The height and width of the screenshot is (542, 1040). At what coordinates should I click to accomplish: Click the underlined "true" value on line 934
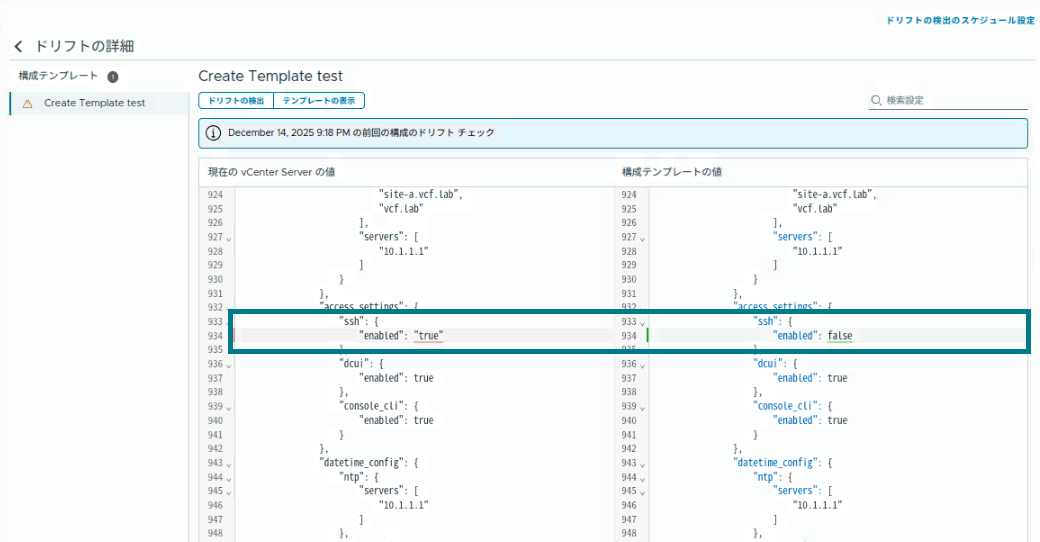point(429,336)
